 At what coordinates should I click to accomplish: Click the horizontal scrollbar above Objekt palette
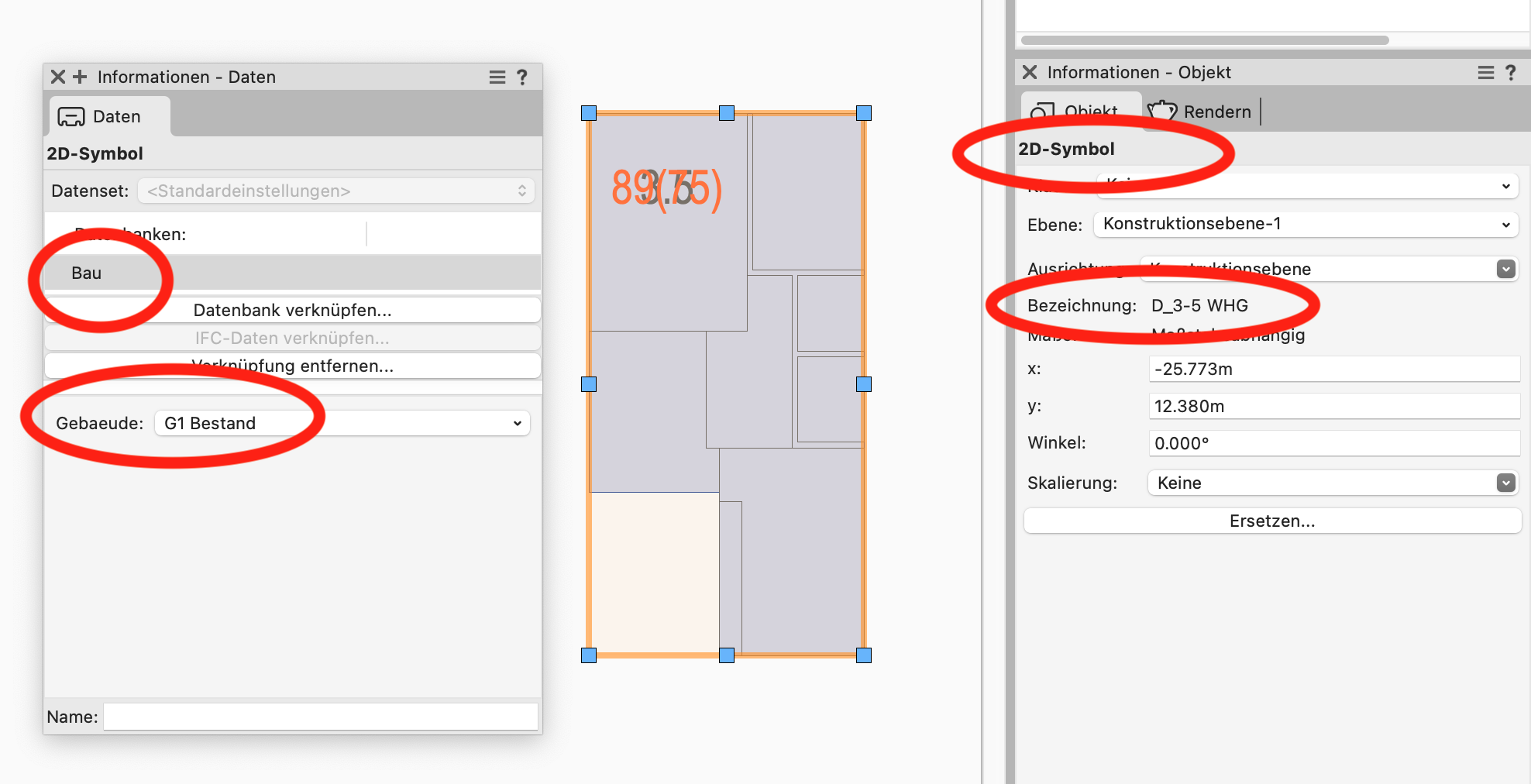coord(1205,40)
